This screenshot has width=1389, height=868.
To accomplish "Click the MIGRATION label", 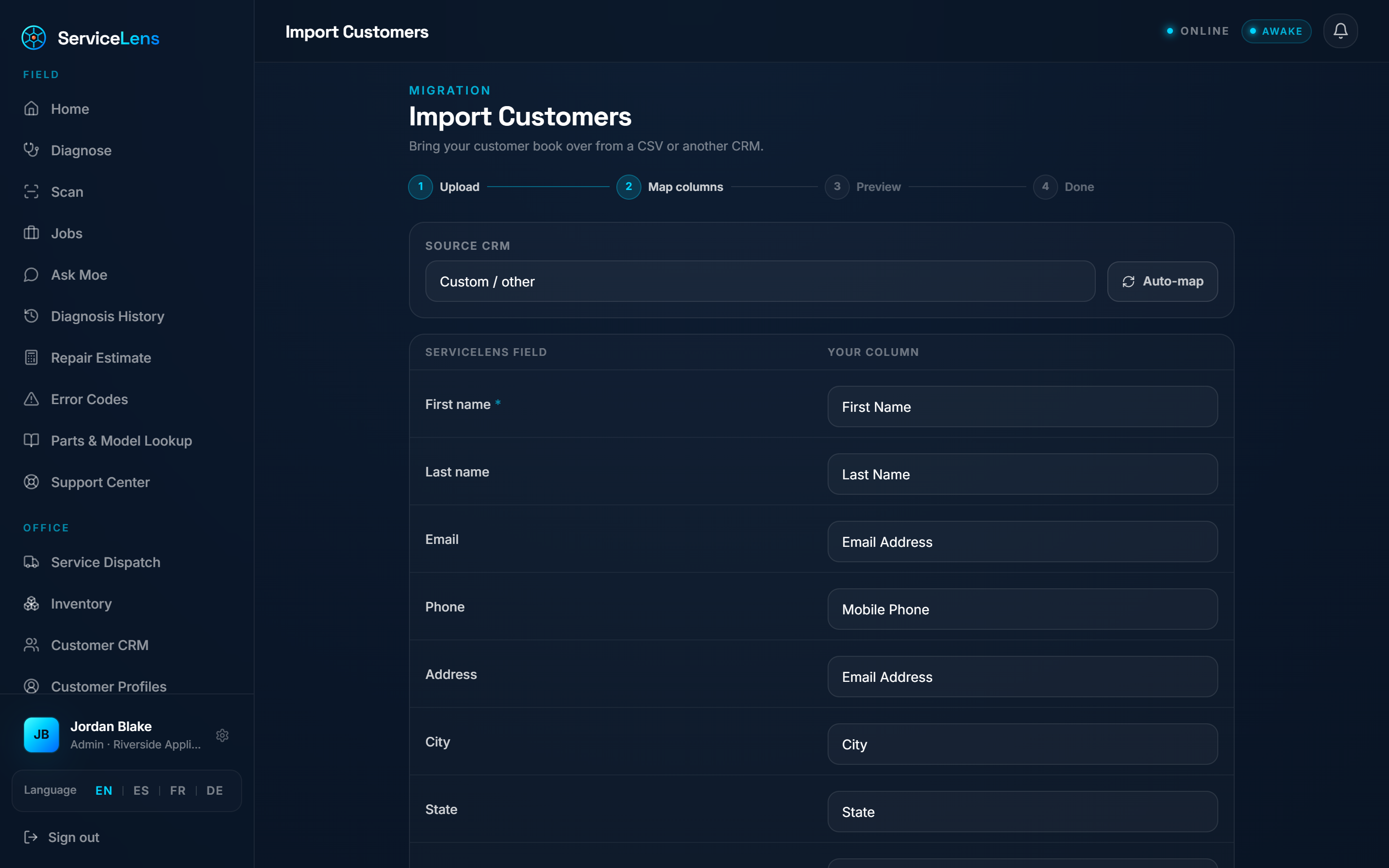I will (x=449, y=90).
